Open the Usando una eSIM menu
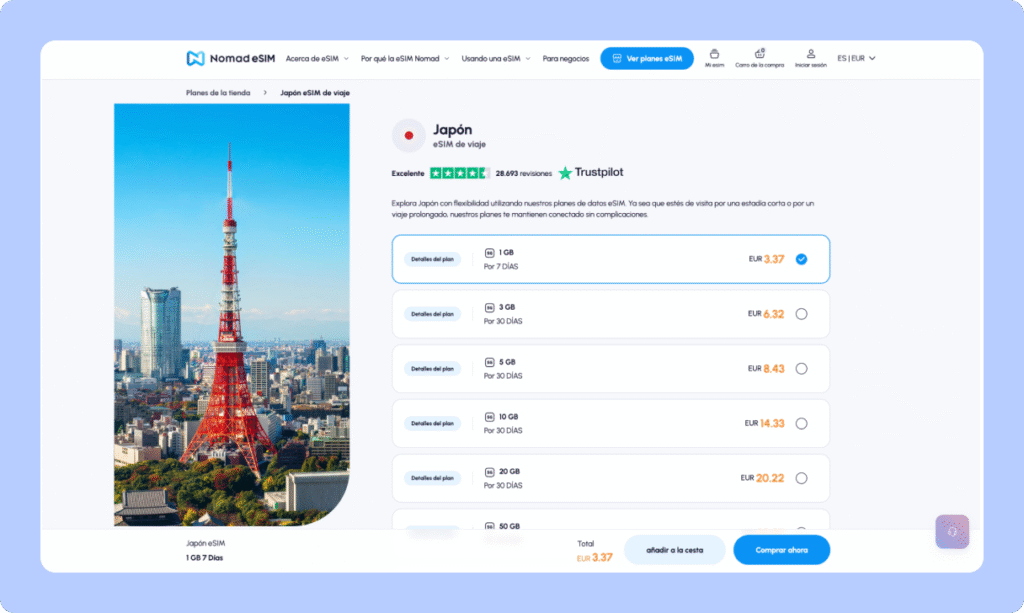This screenshot has width=1024, height=613. (x=496, y=59)
